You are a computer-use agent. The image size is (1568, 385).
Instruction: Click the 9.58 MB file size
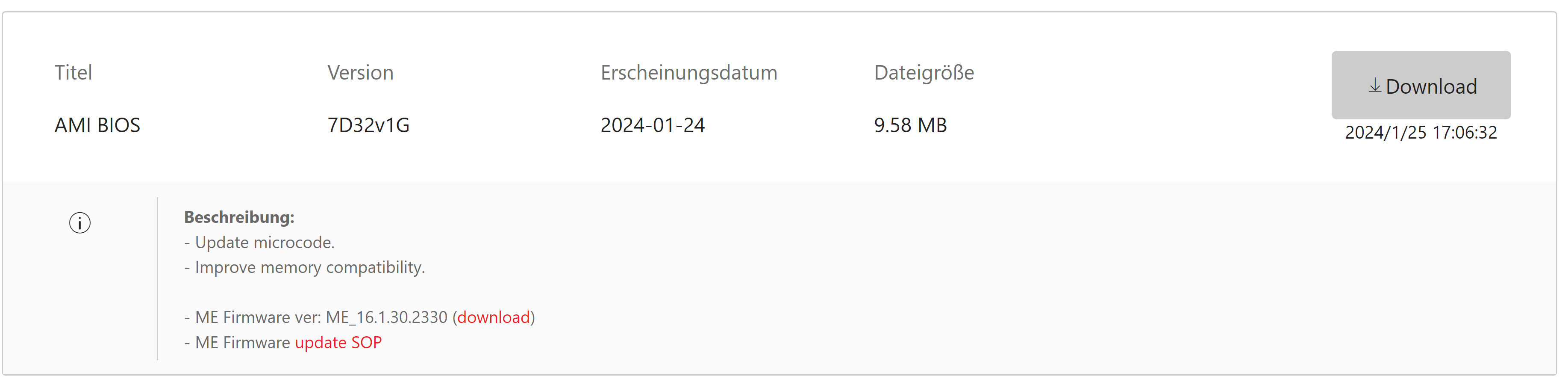[910, 125]
